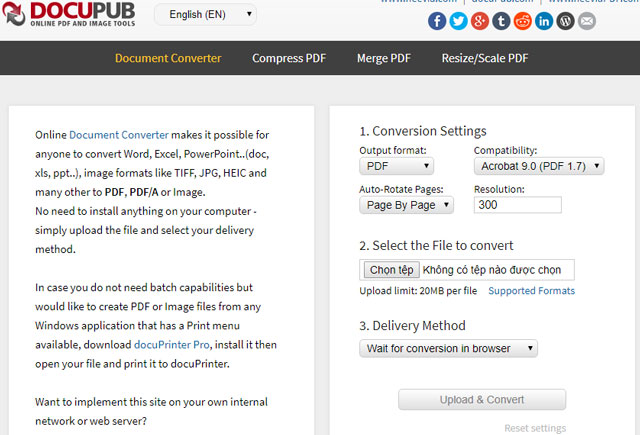This screenshot has height=435, width=640.
Task: Click the 'Compatibility:' label
Action: click(505, 150)
